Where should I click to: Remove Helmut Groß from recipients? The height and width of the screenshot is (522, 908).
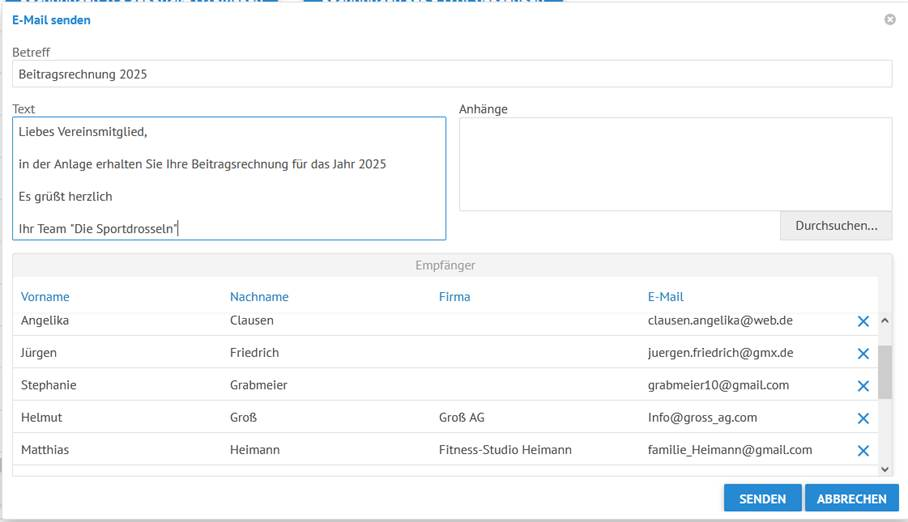click(x=863, y=419)
